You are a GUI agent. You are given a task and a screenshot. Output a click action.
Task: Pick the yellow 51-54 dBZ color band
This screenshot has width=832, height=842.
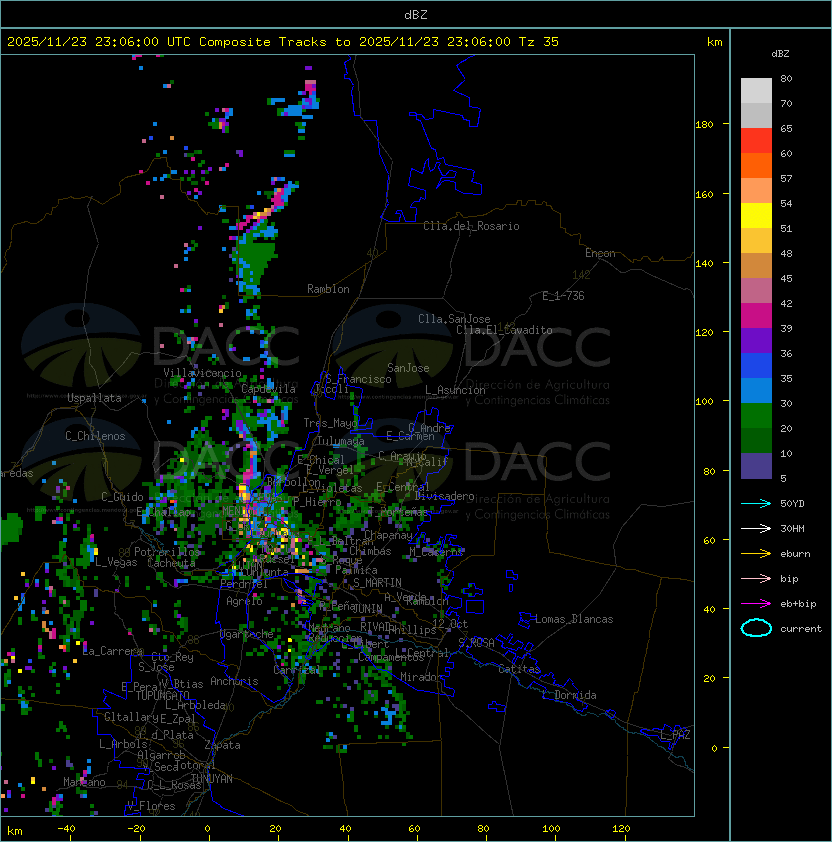756,216
